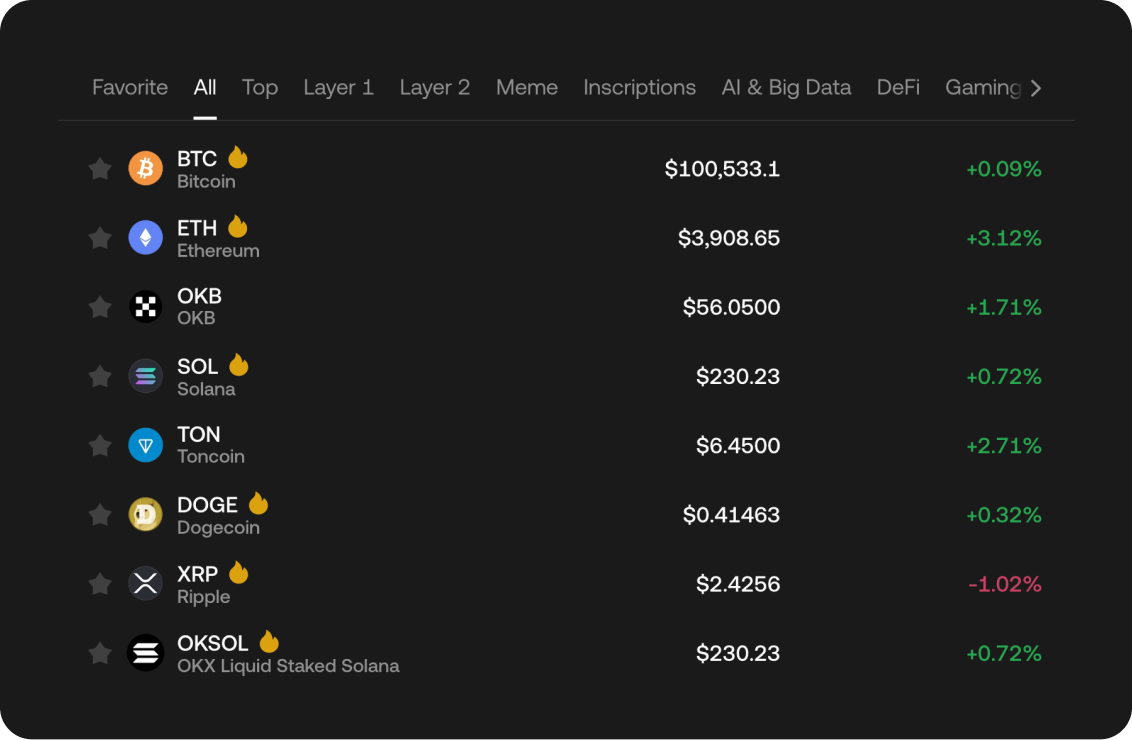Open the Meme category tab
The height and width of the screenshot is (740, 1132).
tap(527, 88)
